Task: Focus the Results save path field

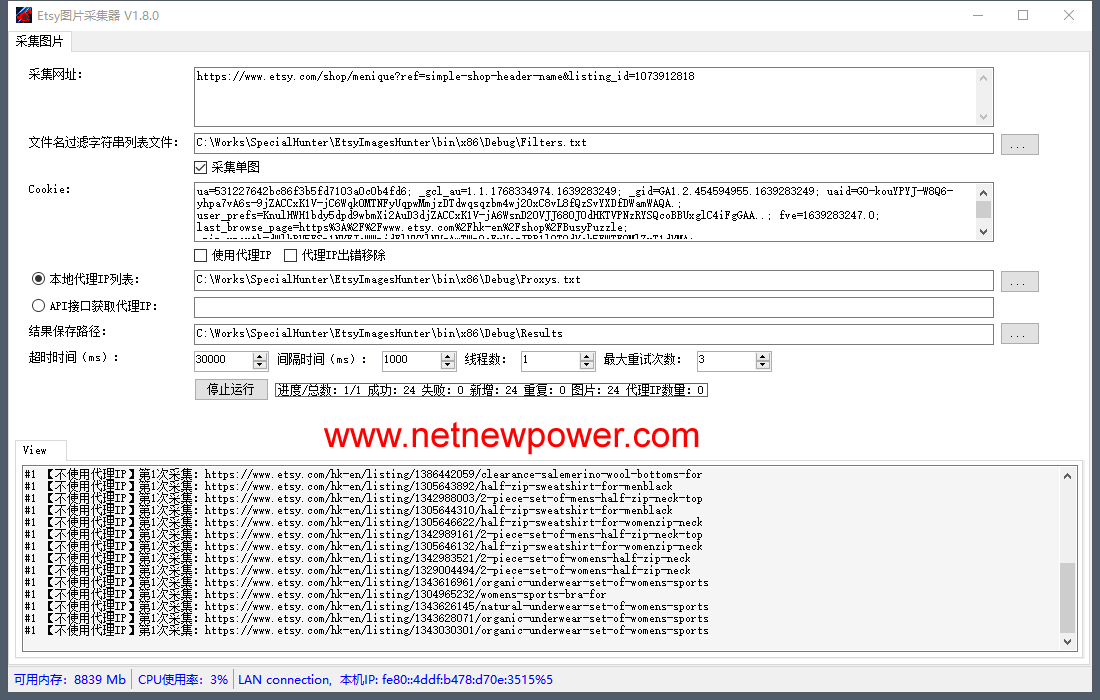Action: click(x=593, y=334)
